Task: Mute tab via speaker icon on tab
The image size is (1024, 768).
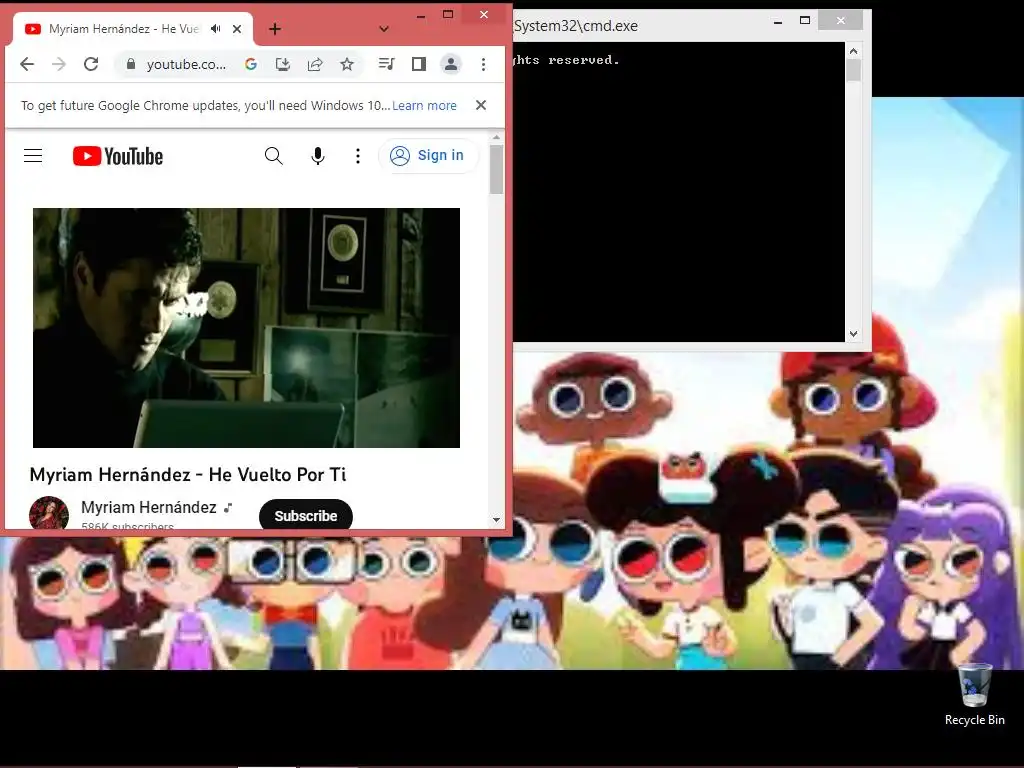Action: (216, 29)
